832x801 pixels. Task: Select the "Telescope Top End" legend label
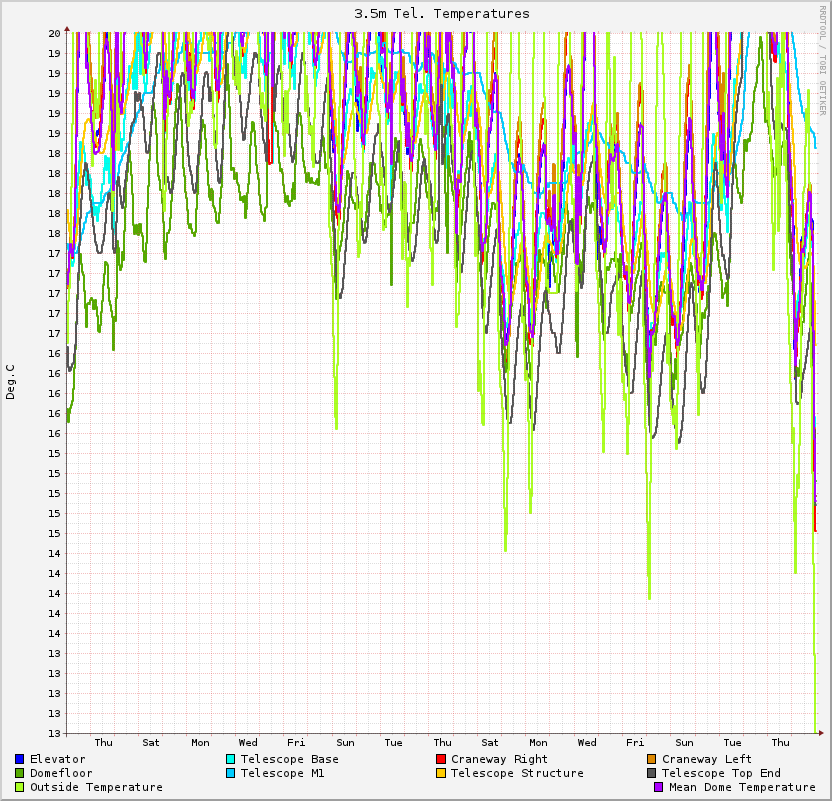[721, 773]
